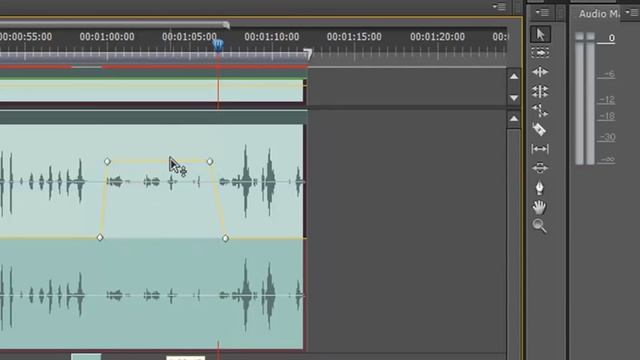
Task: Click the blue playhead on the time ruler
Action: [x=218, y=44]
